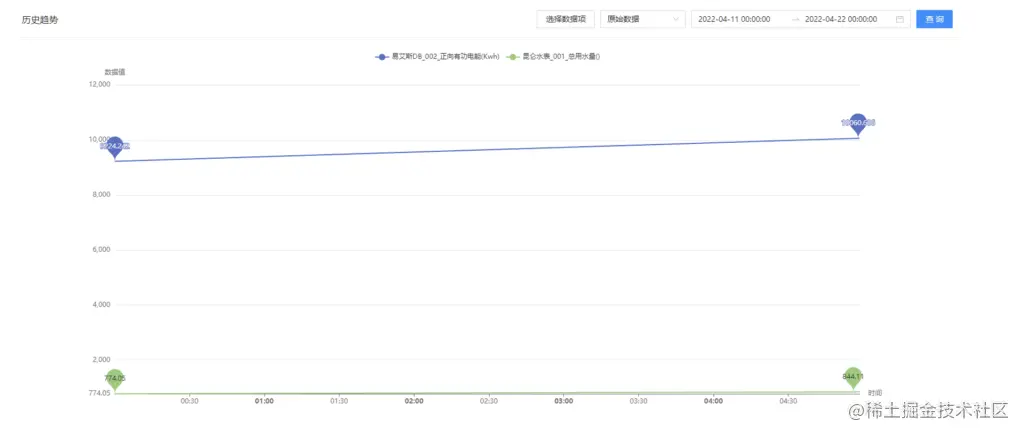The height and width of the screenshot is (436, 1024).
Task: Click the 02:30 x-axis label
Action: [x=488, y=401]
